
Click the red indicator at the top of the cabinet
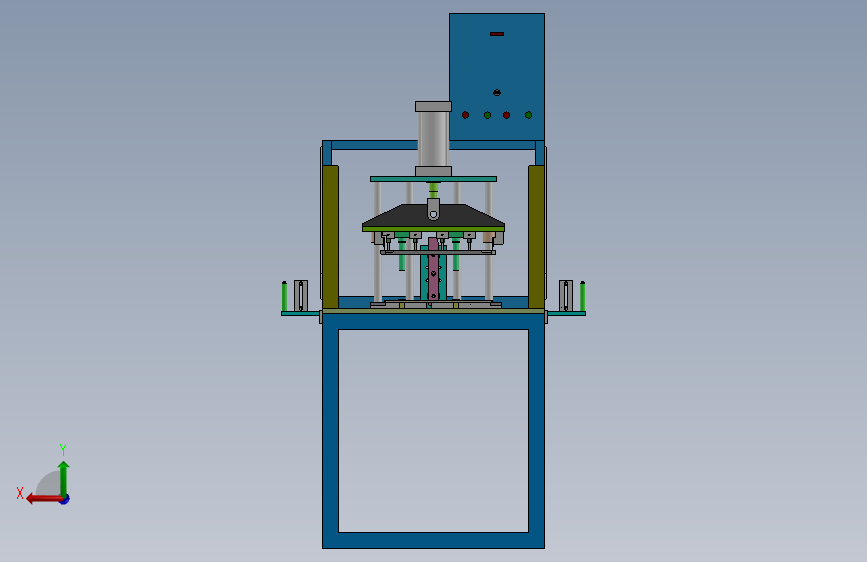click(x=497, y=34)
